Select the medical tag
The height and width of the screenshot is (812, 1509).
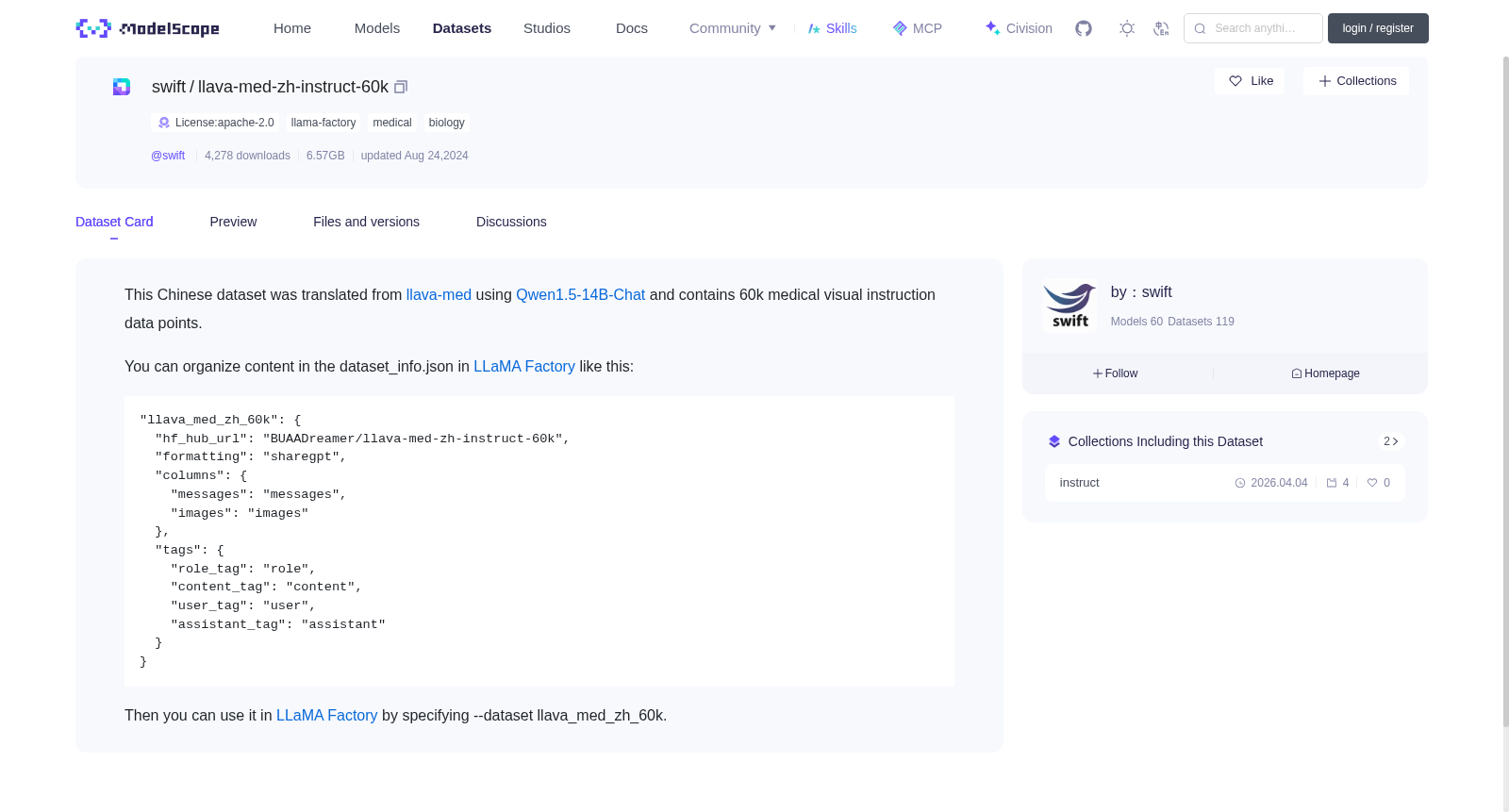[392, 123]
